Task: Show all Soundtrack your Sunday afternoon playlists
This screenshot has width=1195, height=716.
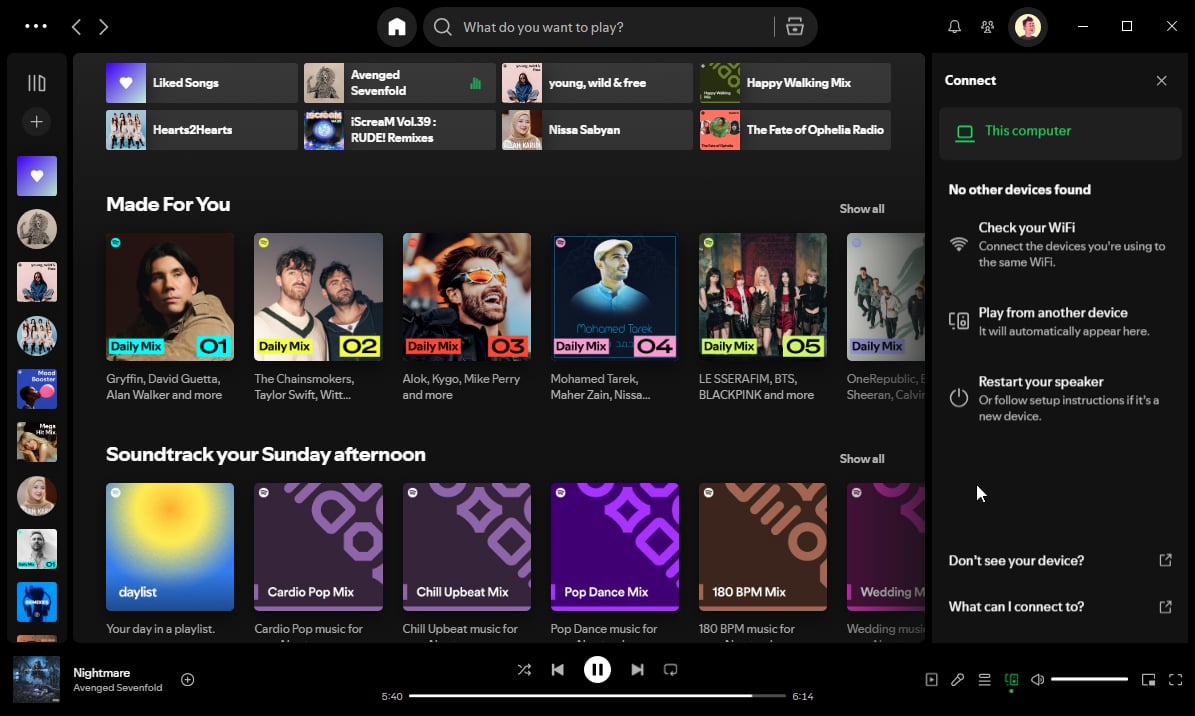Action: coord(862,459)
